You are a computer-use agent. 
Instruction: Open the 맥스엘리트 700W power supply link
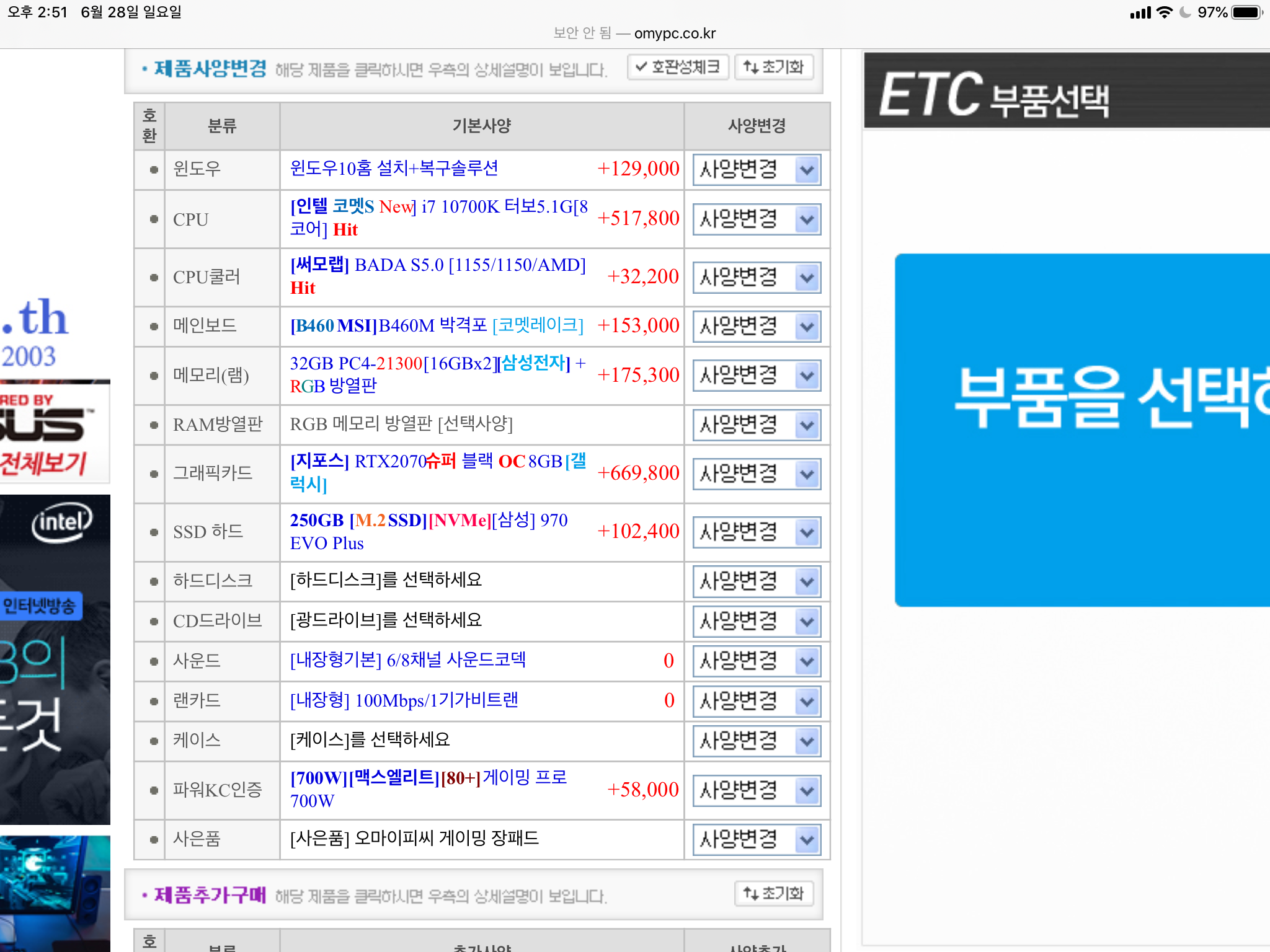(429, 788)
